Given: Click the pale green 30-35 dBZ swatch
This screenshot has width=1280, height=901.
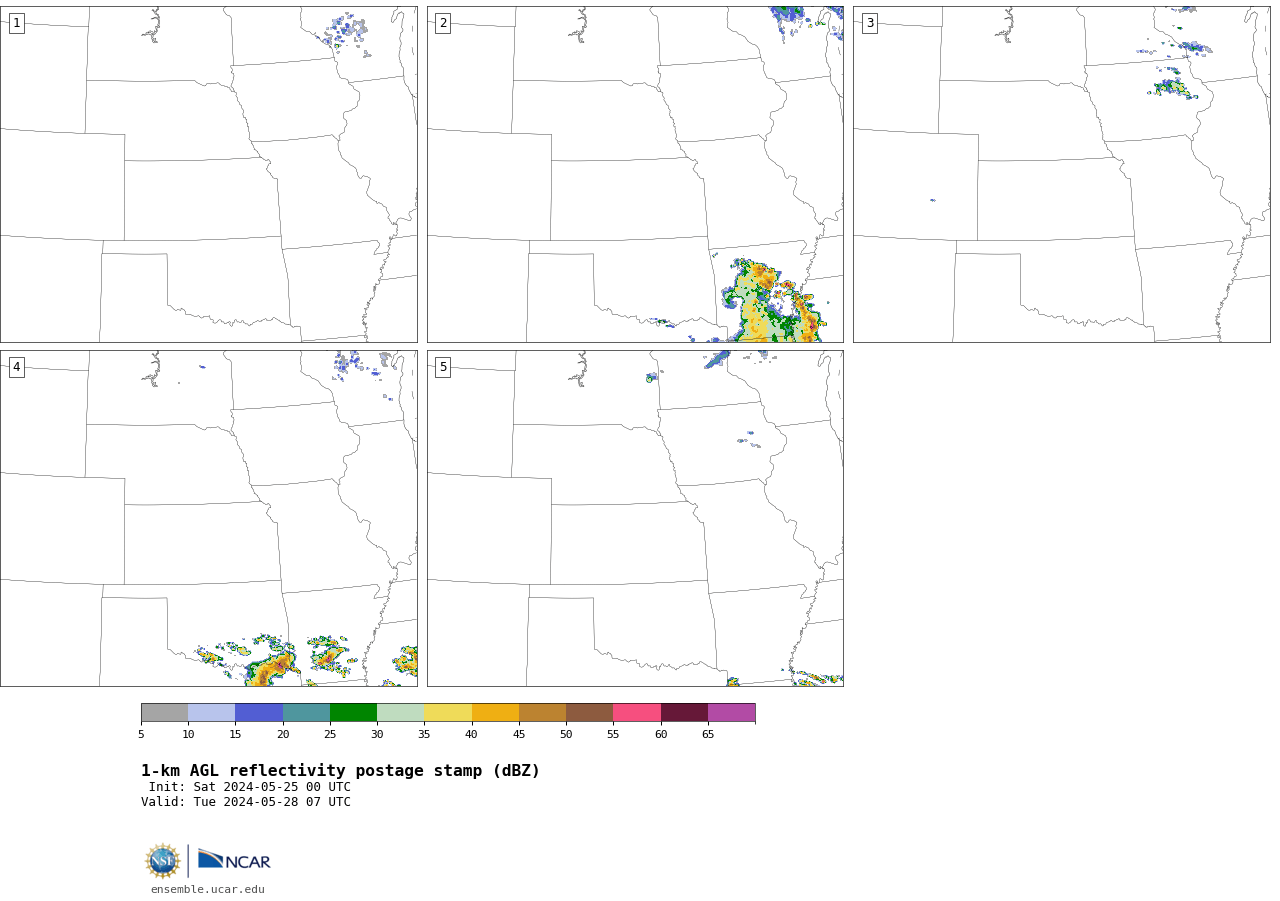Looking at the screenshot, I should pyautogui.click(x=401, y=713).
